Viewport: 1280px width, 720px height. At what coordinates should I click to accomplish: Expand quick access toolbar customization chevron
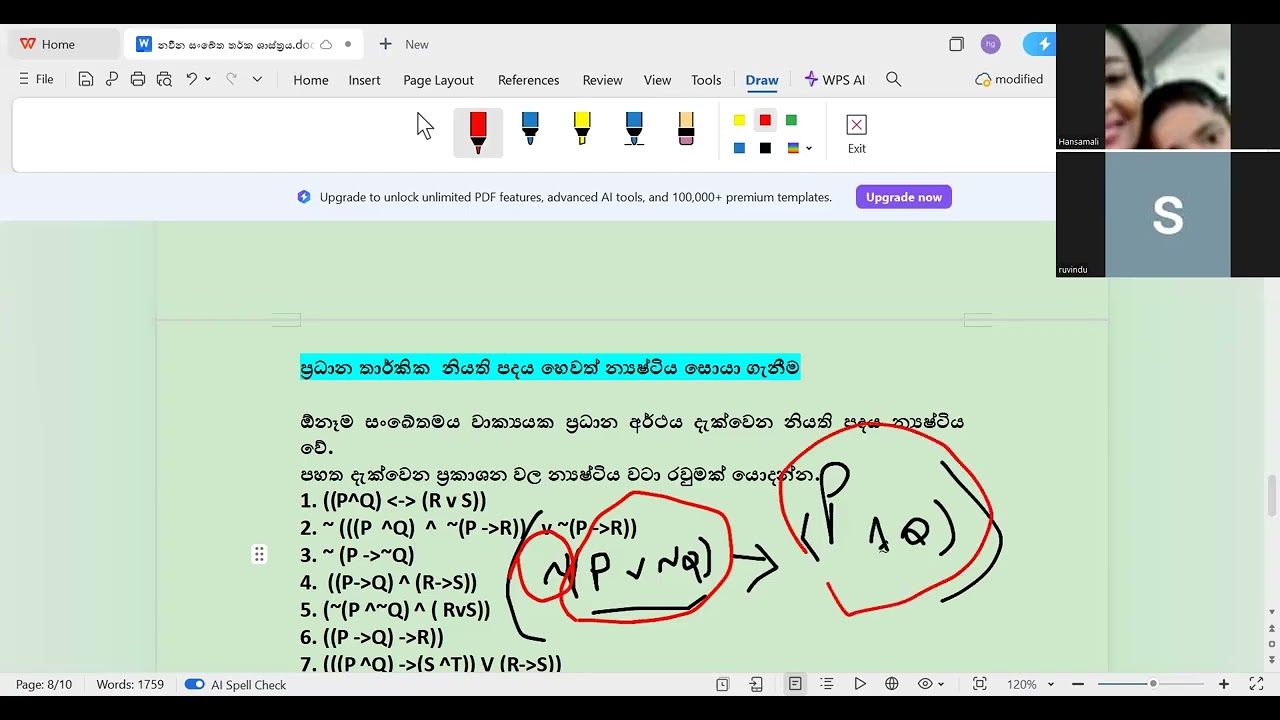pos(257,79)
